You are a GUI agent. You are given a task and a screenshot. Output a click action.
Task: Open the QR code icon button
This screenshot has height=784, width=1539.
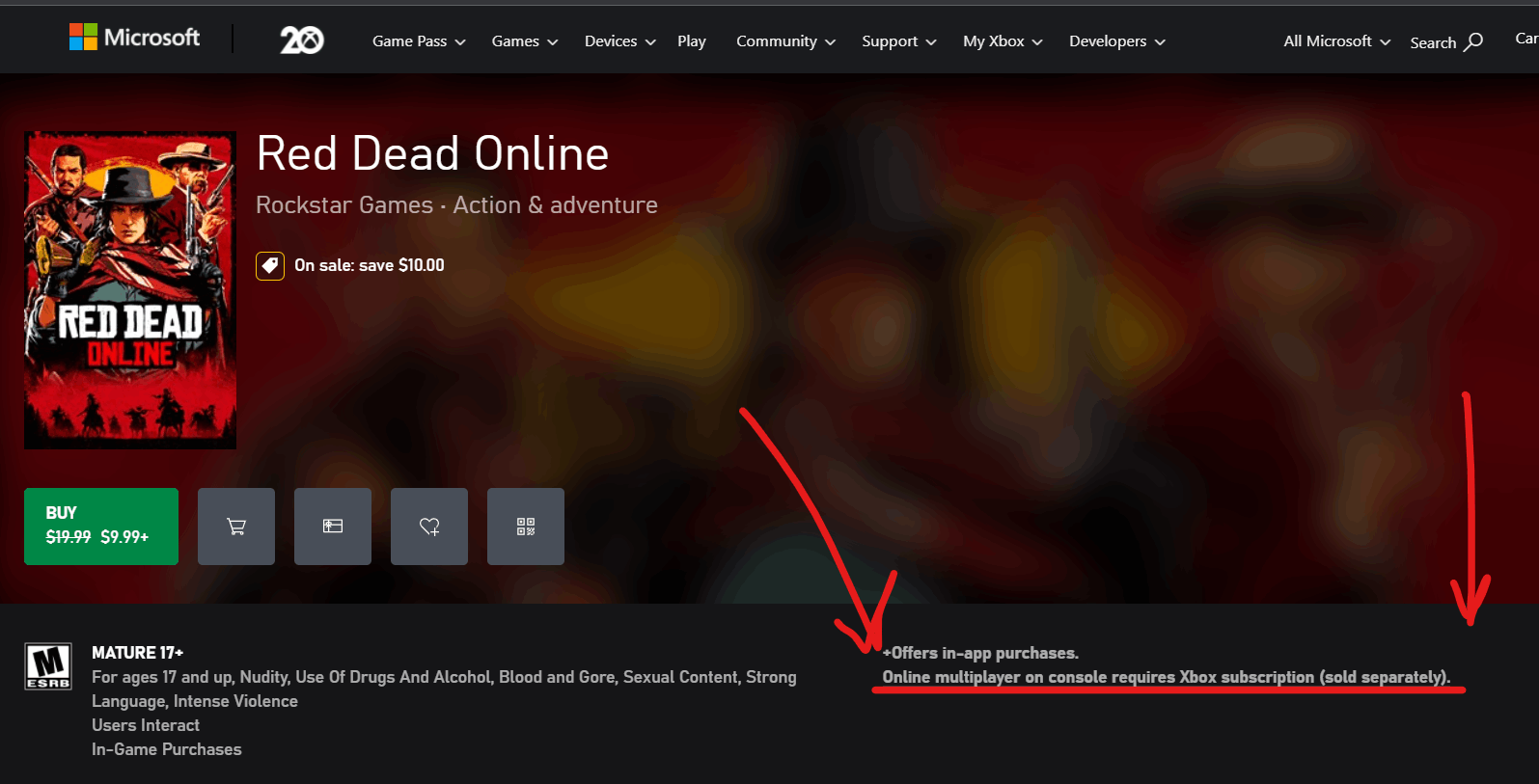pos(526,527)
